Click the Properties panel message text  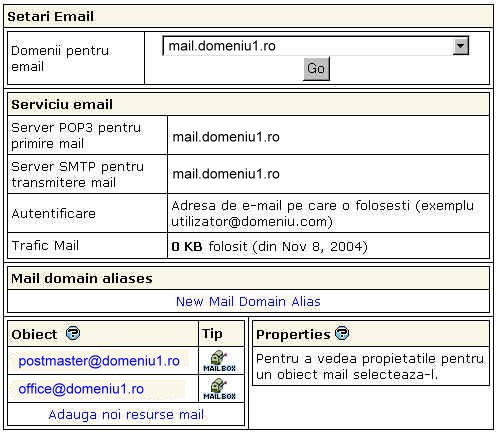pos(370,367)
